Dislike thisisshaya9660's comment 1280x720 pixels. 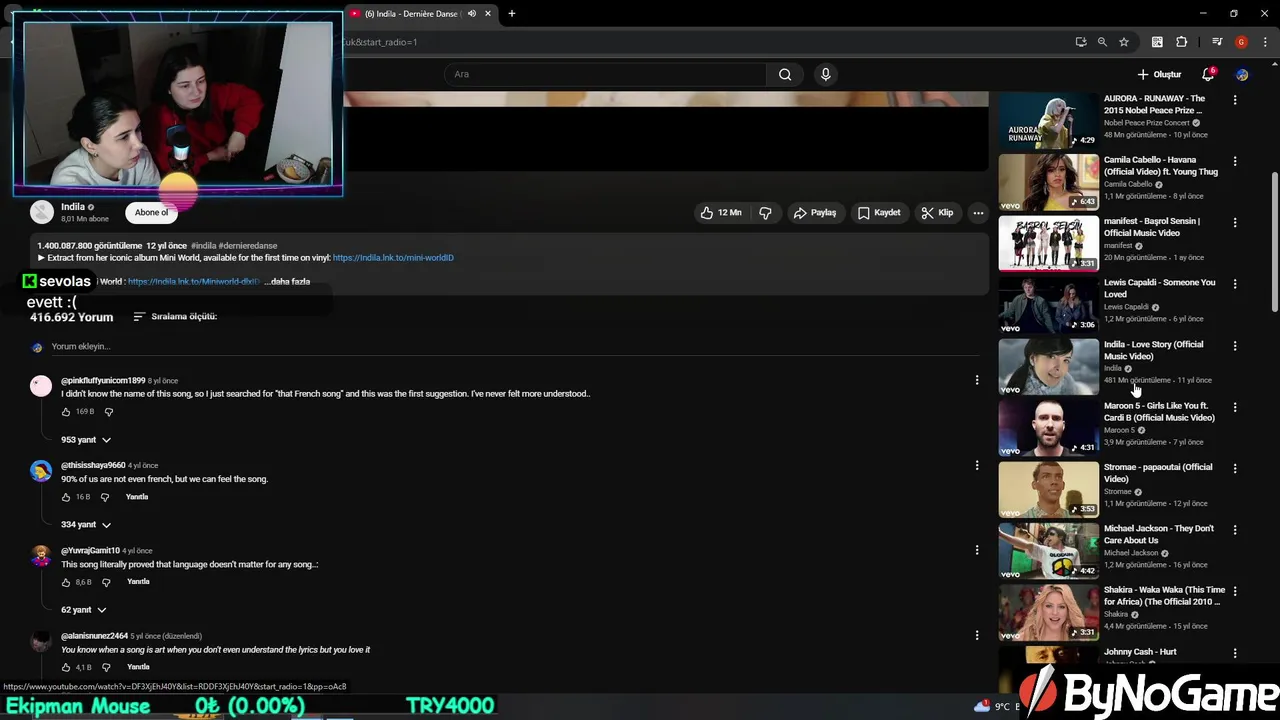[x=105, y=497]
